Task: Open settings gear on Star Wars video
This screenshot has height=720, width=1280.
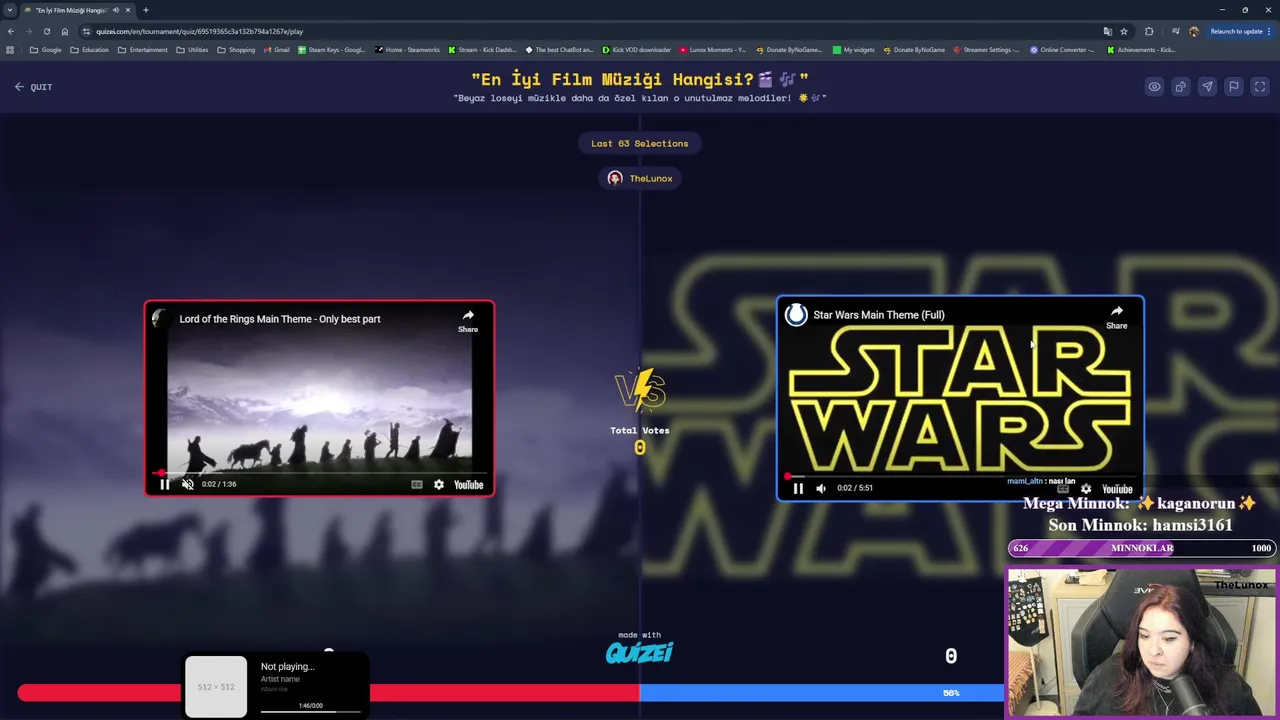Action: point(1086,489)
